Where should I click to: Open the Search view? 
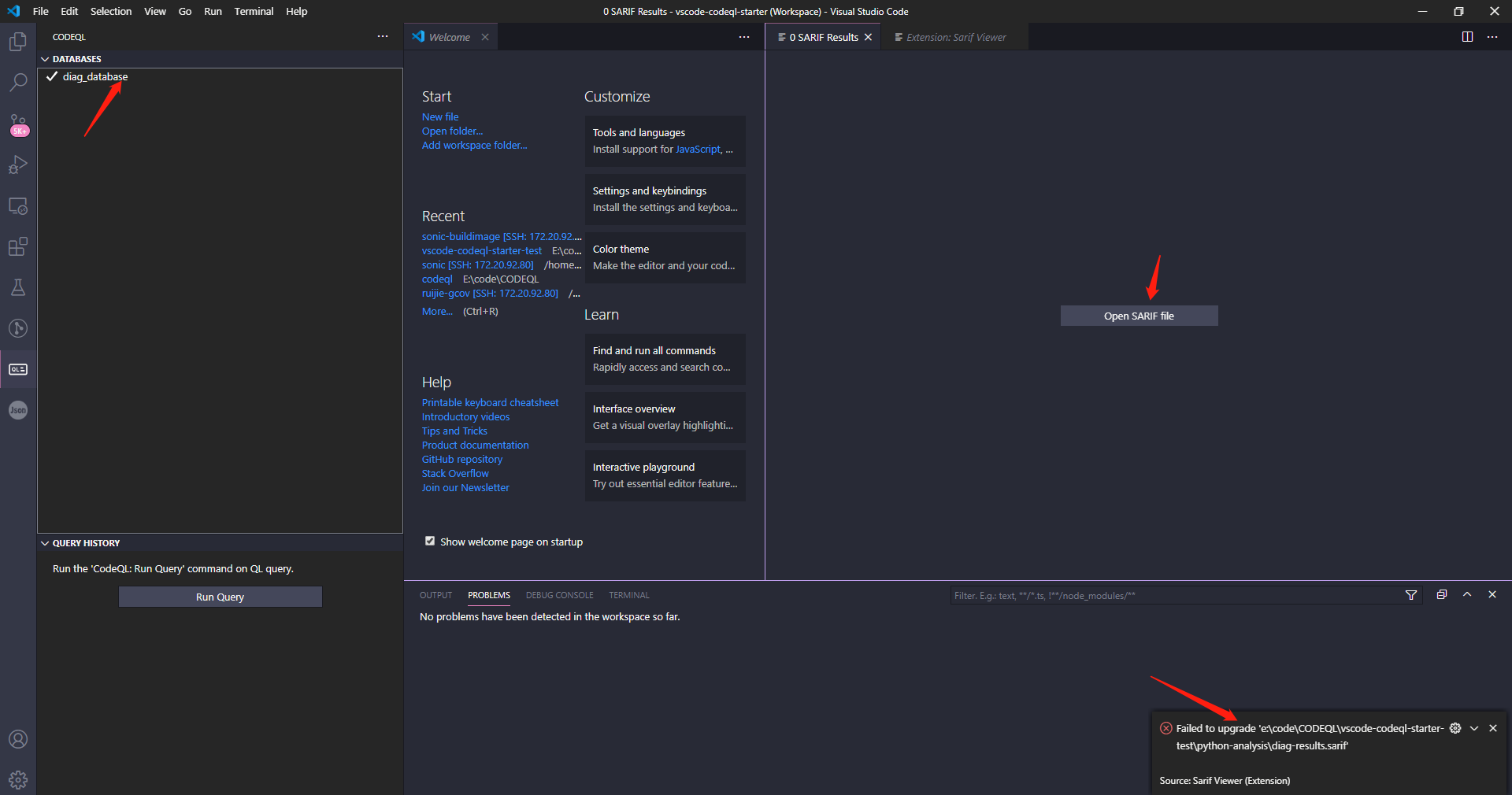click(17, 82)
